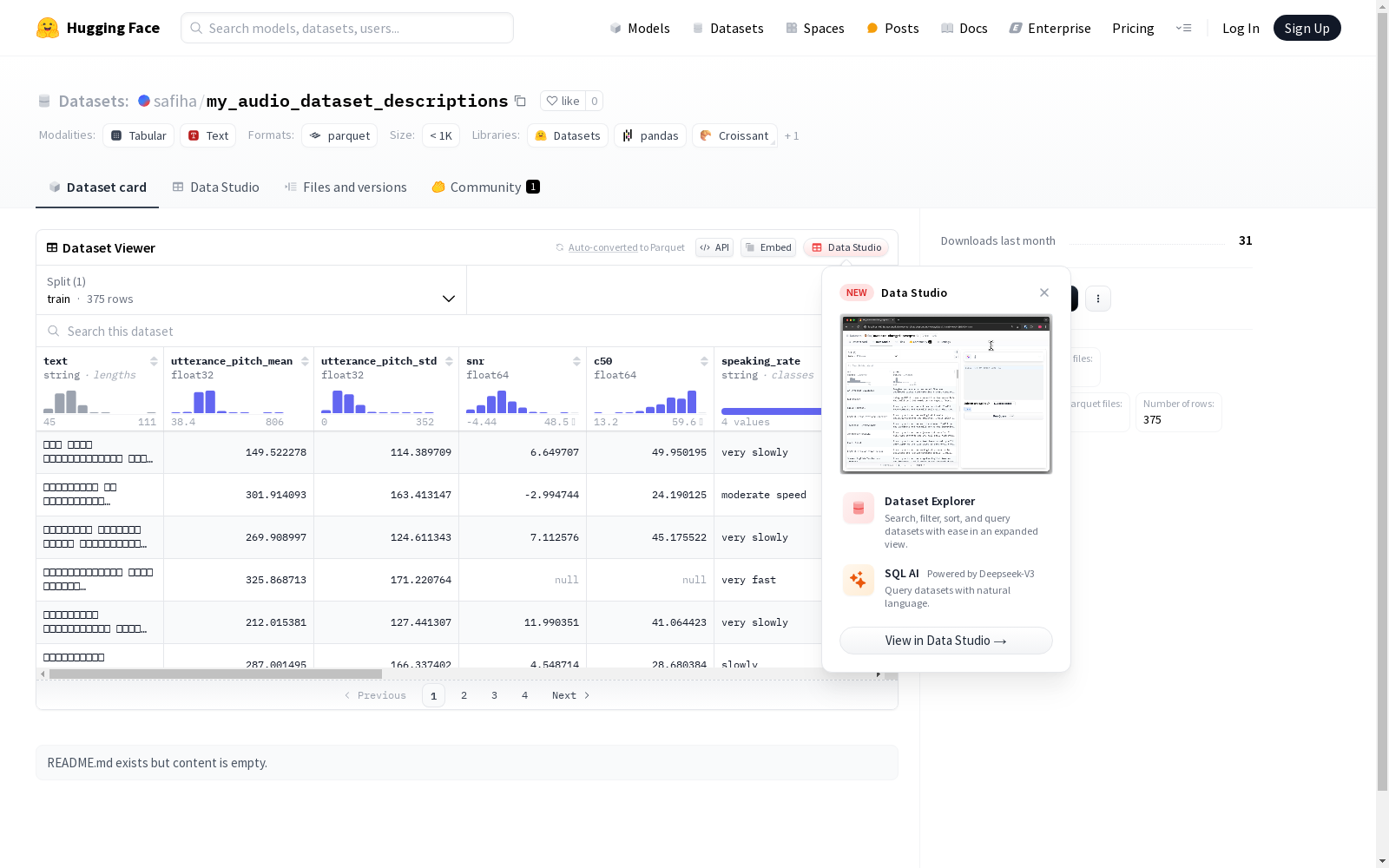Viewport: 1389px width, 868px height.
Task: Open Posts in the top navigation
Action: point(892,28)
